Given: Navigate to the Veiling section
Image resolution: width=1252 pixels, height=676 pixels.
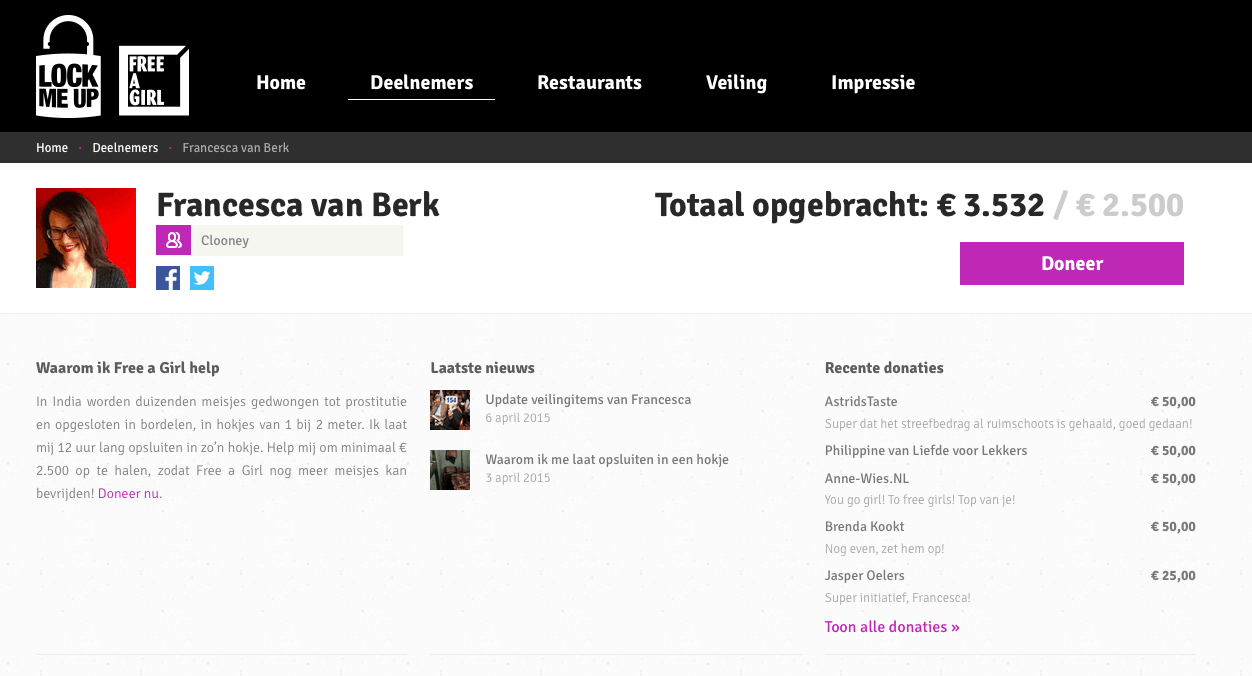Looking at the screenshot, I should pos(736,83).
